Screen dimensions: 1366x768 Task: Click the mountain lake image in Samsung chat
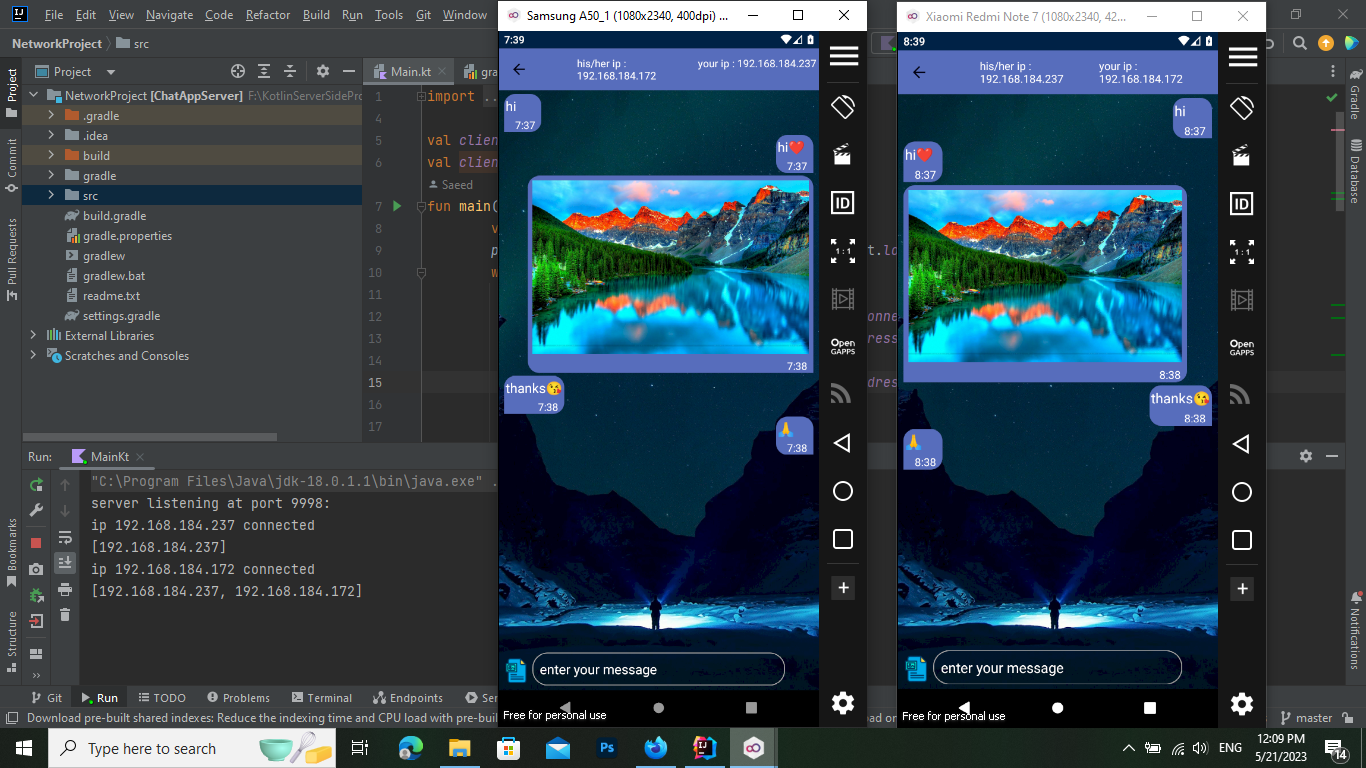(670, 267)
